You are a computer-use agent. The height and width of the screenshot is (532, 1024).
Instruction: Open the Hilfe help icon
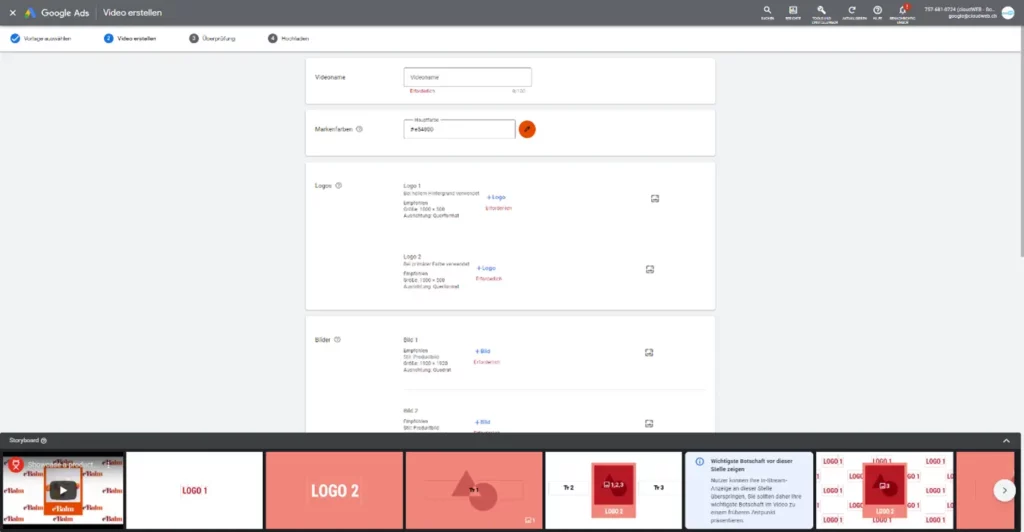click(x=877, y=11)
